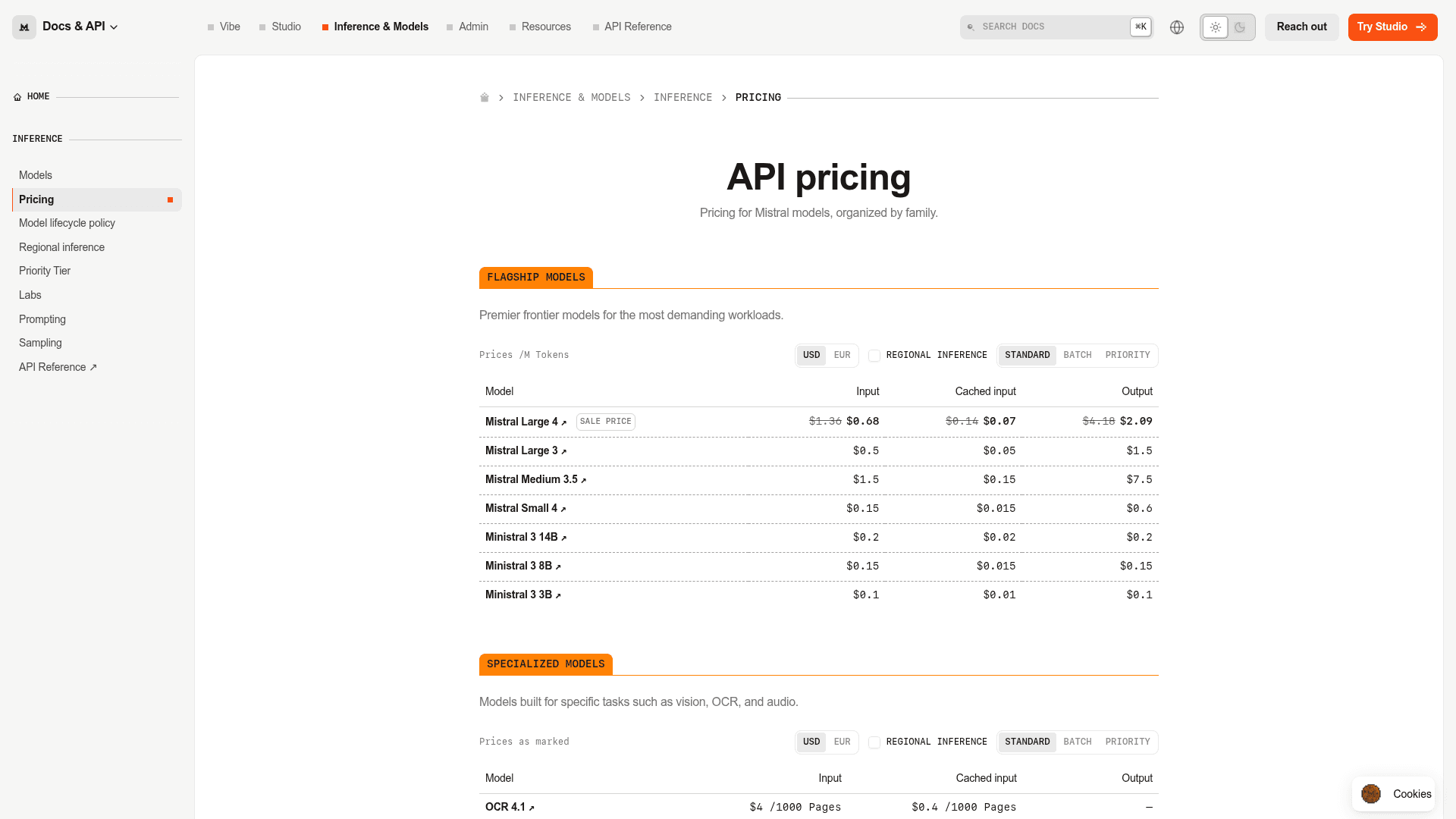Screen dimensions: 1456x819
Task: Go to the Admin nav tab
Action: click(x=467, y=27)
